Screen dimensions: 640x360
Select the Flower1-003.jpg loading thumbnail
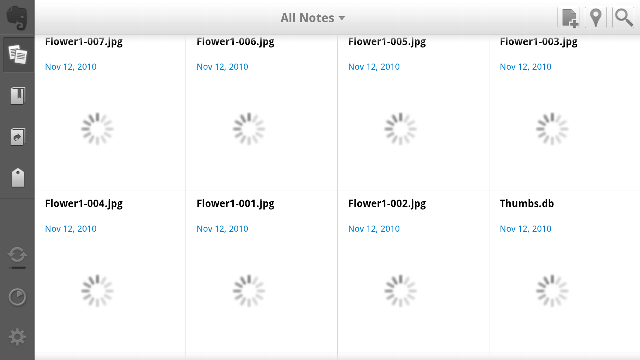(552, 129)
